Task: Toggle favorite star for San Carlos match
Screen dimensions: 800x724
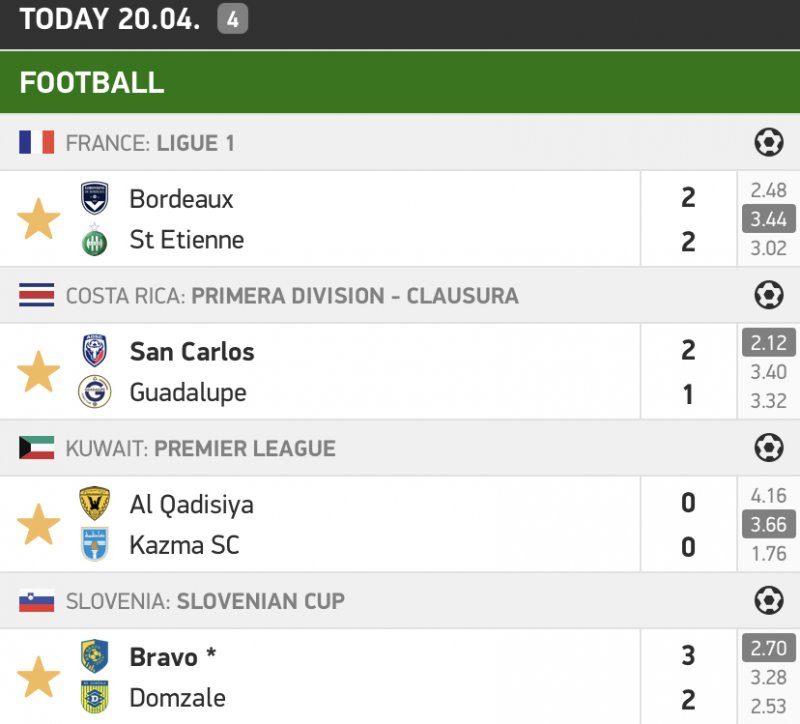Action: tap(39, 371)
